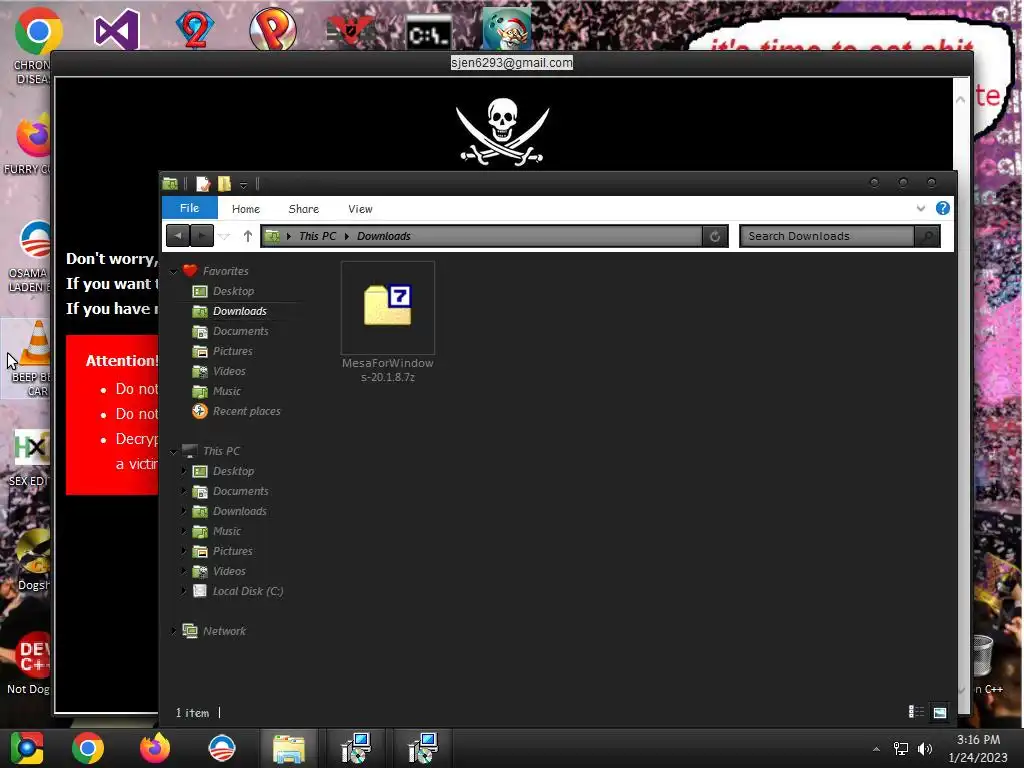
Task: Select Desktop under Favorites
Action: tap(233, 291)
